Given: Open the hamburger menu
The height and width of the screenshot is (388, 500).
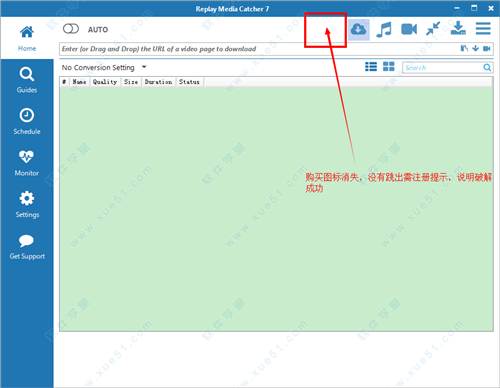Looking at the screenshot, I should 483,28.
